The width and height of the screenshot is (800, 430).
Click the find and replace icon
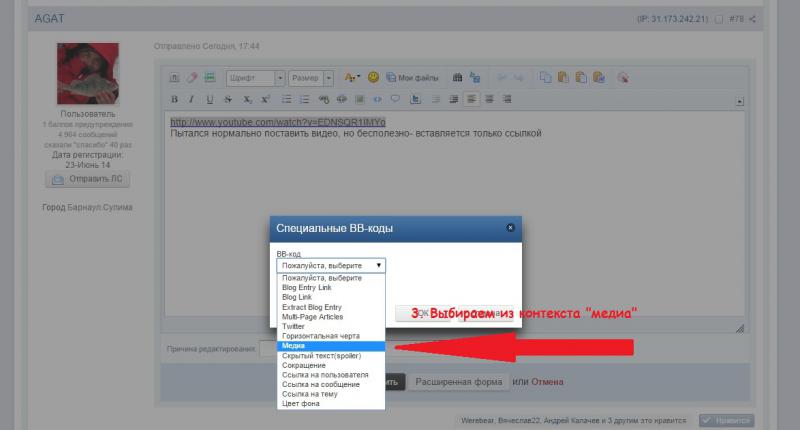pos(475,78)
